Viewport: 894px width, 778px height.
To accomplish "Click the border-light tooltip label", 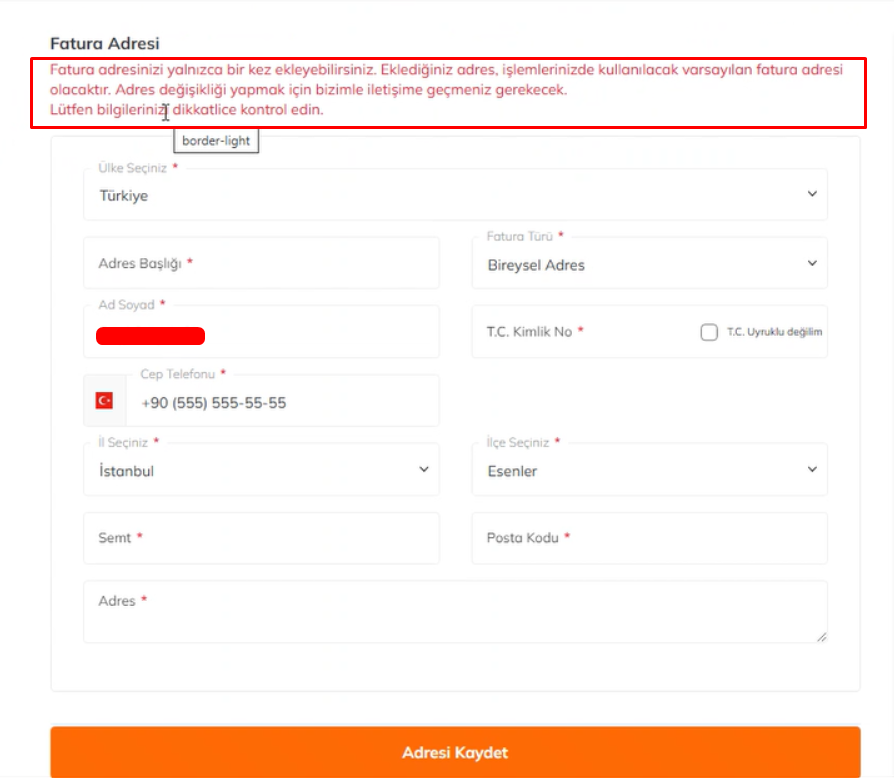I will (x=216, y=141).
